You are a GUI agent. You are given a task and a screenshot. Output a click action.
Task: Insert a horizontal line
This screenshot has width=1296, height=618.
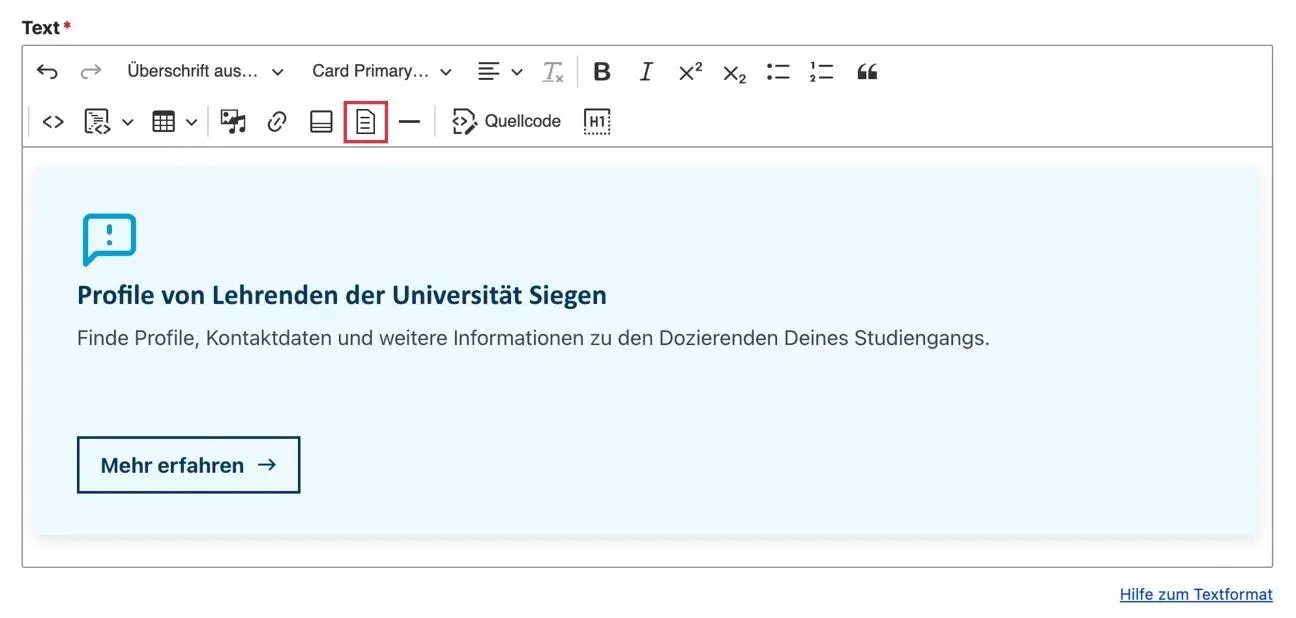click(409, 121)
